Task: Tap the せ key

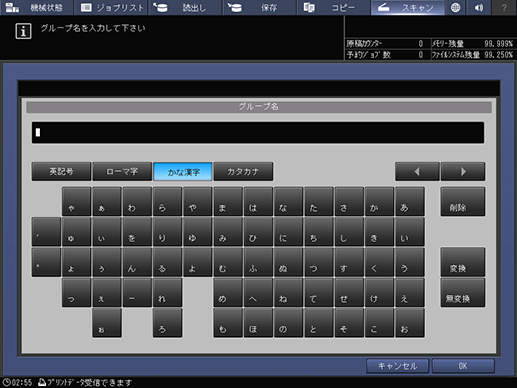Action: tap(349, 292)
